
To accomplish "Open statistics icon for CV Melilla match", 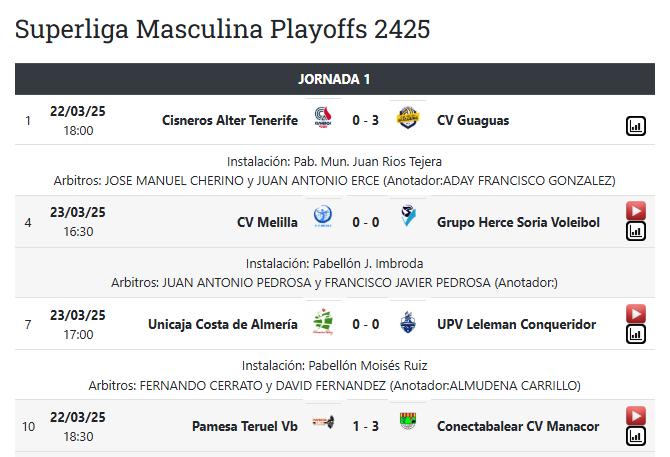I will 636,232.
